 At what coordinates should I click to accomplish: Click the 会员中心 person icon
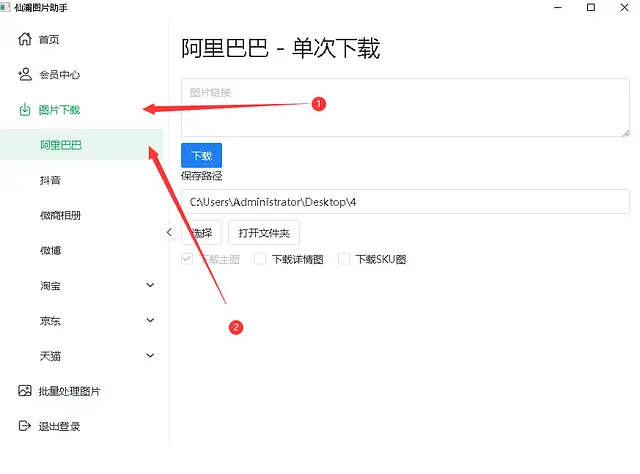coord(24,74)
